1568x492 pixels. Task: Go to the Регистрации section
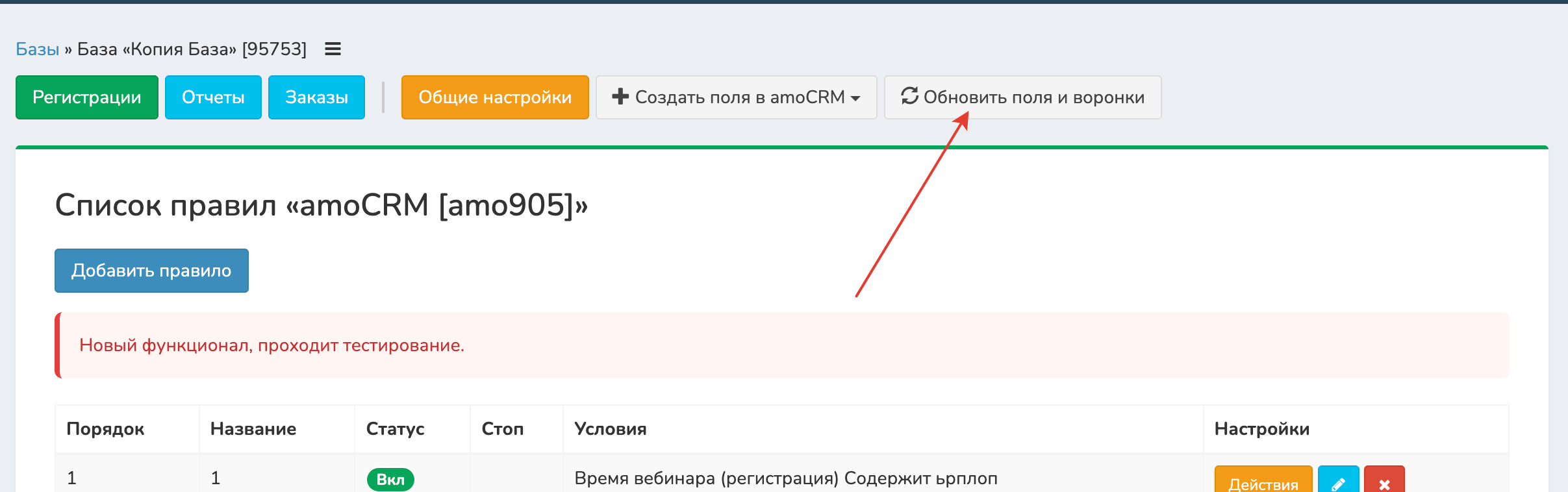tap(86, 97)
